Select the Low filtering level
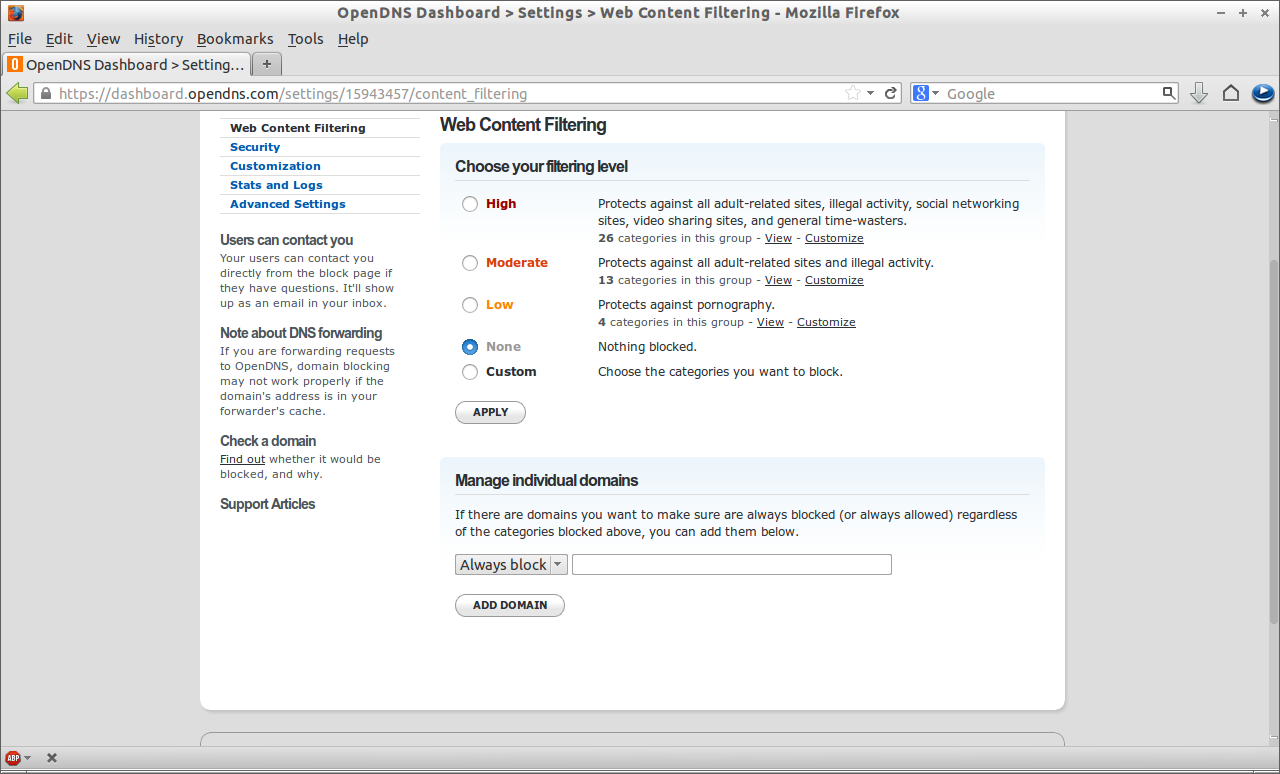The height and width of the screenshot is (774, 1280). click(470, 305)
